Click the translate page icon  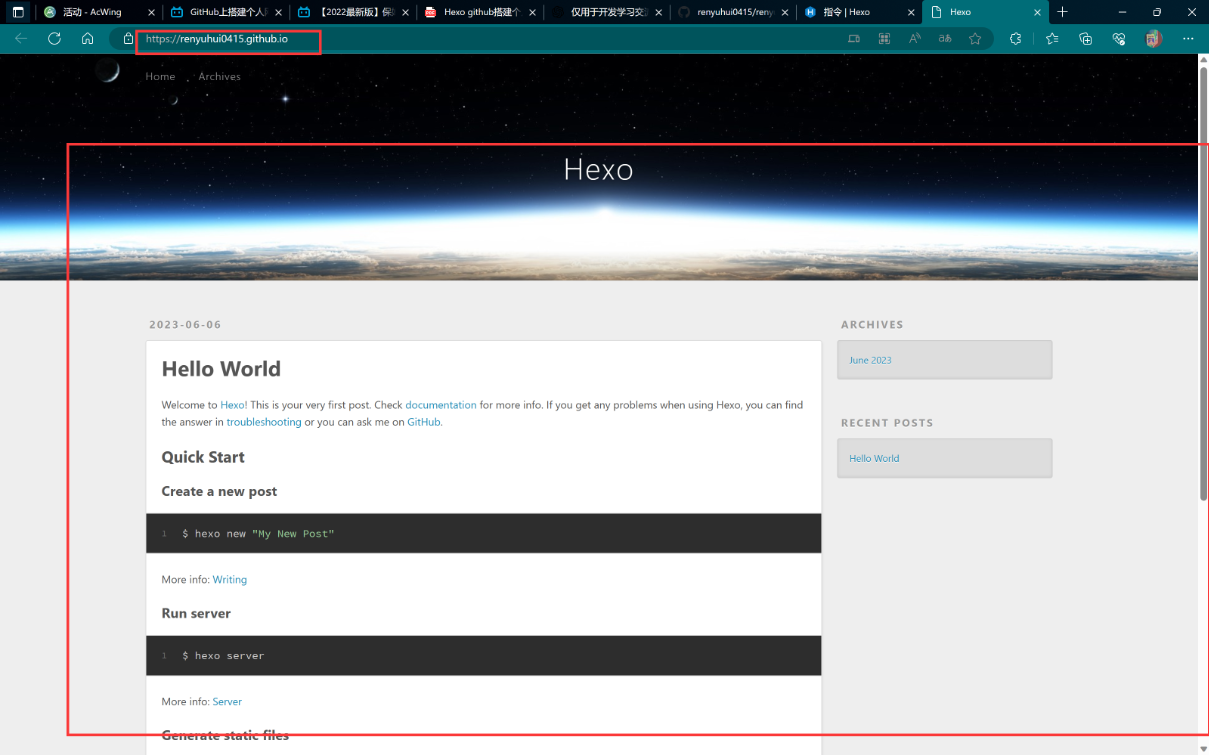(x=945, y=38)
